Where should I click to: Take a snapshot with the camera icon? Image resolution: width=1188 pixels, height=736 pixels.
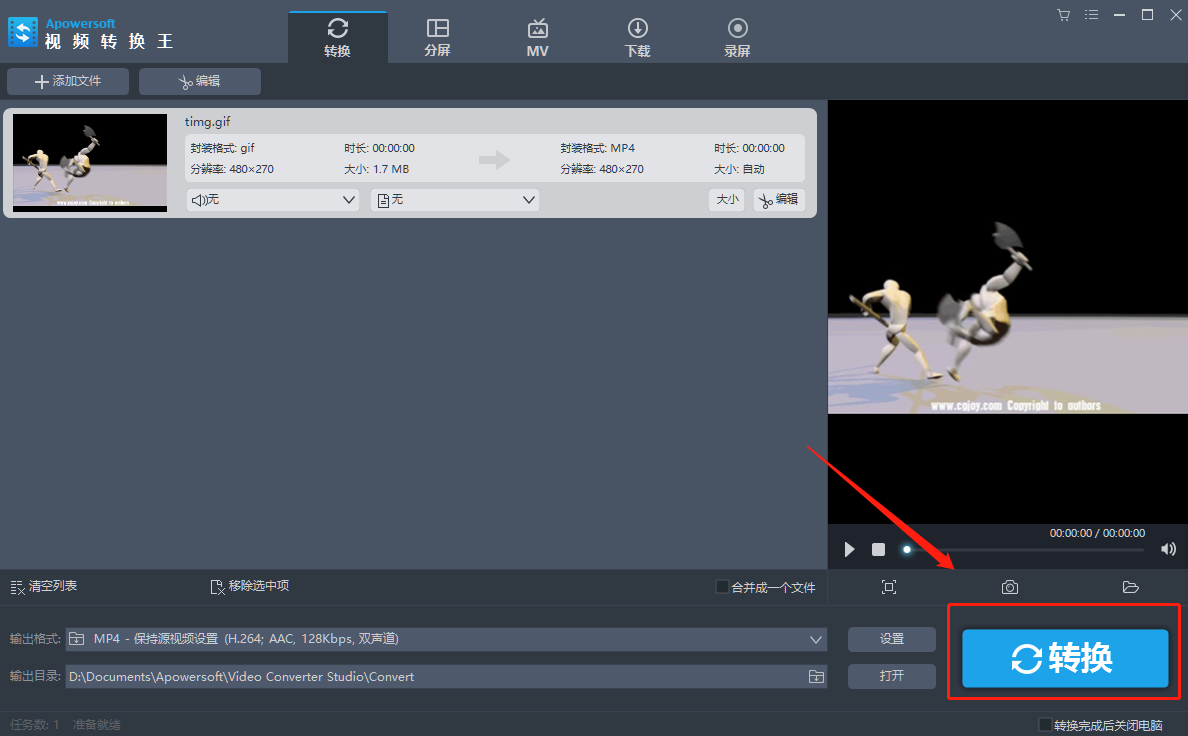[1009, 587]
